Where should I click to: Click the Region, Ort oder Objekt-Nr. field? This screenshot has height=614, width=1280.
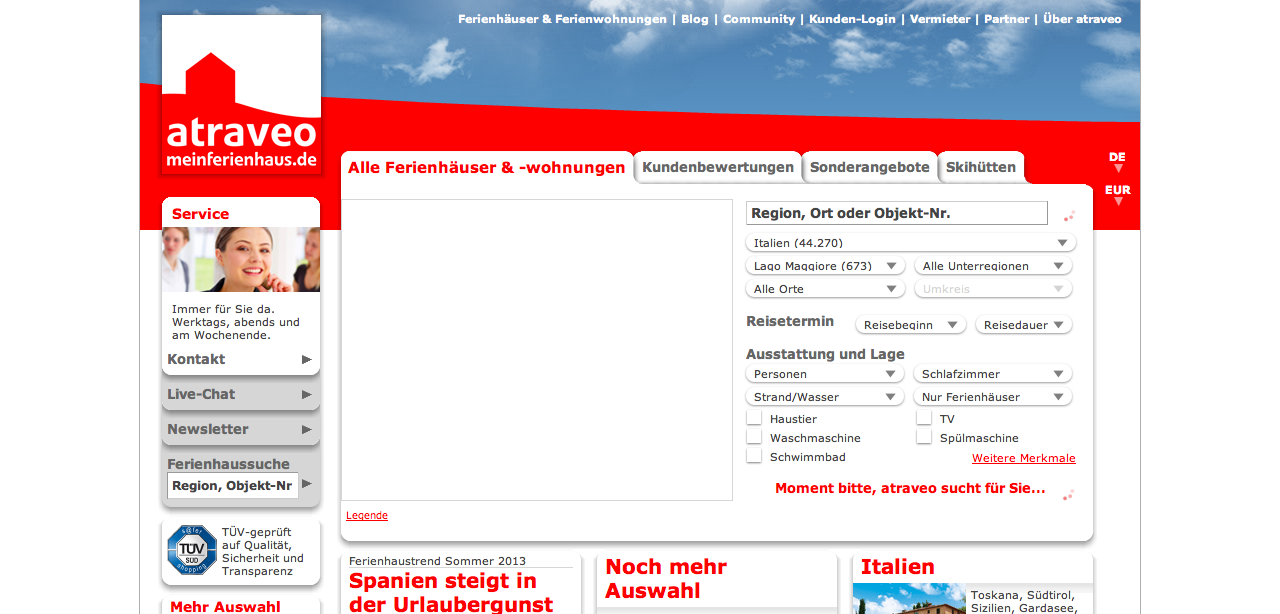pos(896,213)
